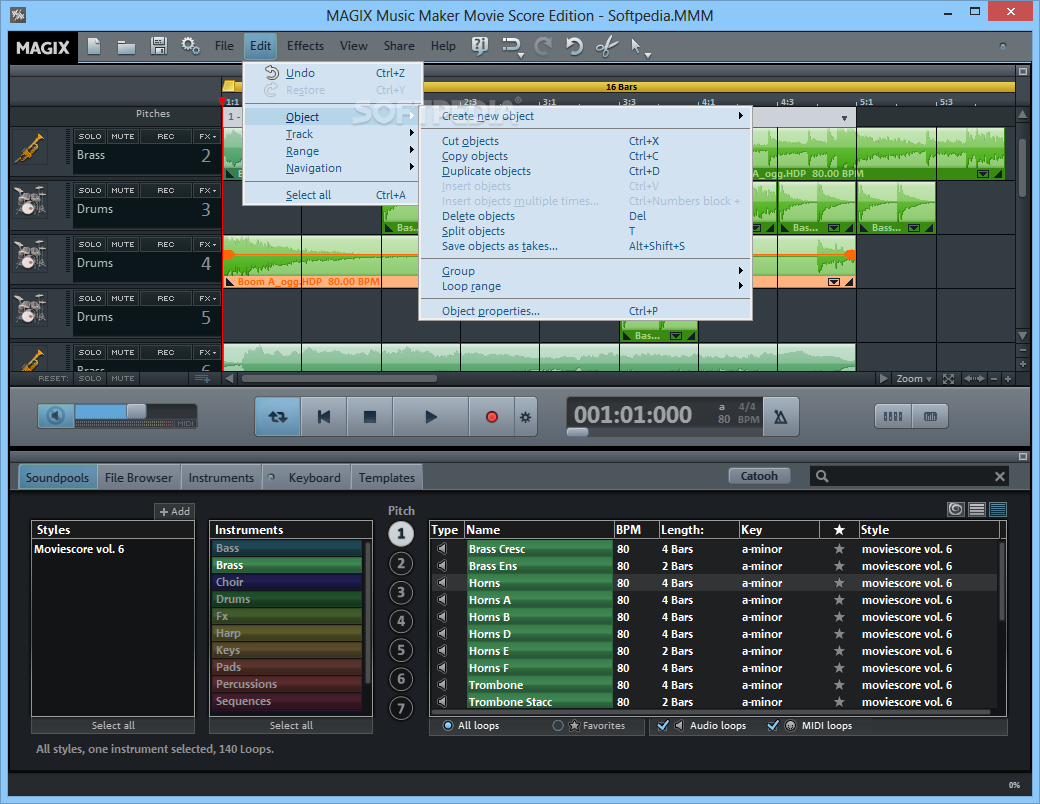The width and height of the screenshot is (1040, 804).
Task: Open project via folder icon
Action: [x=126, y=46]
